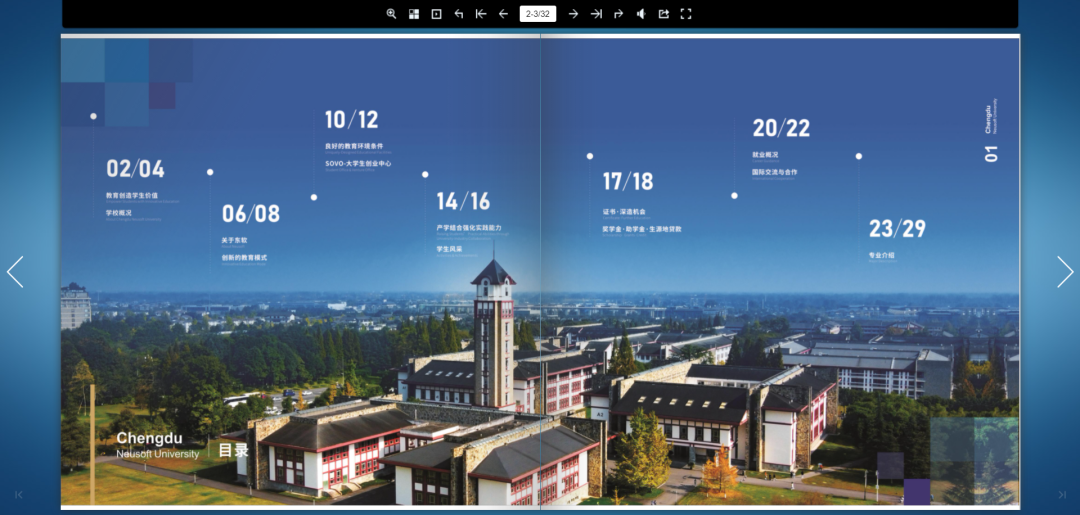Click the 10/12 contents entry
Image resolution: width=1080 pixels, height=515 pixels.
coord(352,120)
